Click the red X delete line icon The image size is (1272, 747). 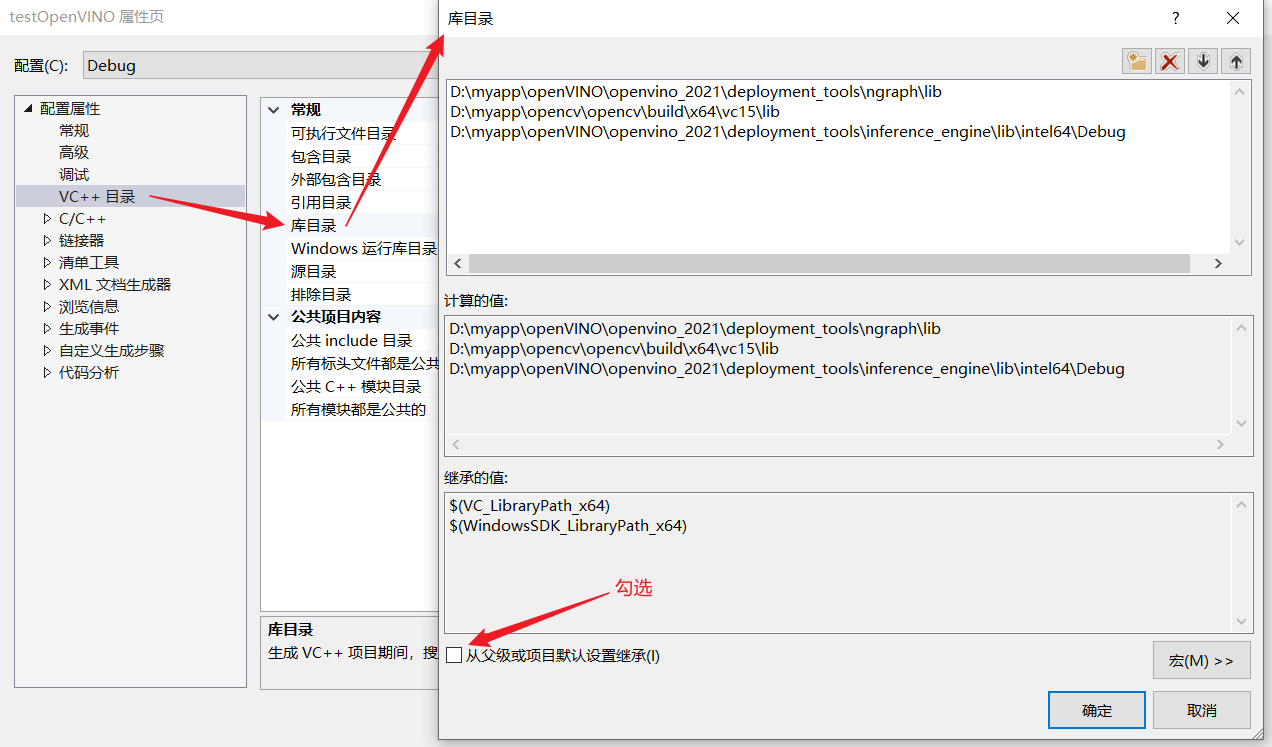click(x=1170, y=61)
